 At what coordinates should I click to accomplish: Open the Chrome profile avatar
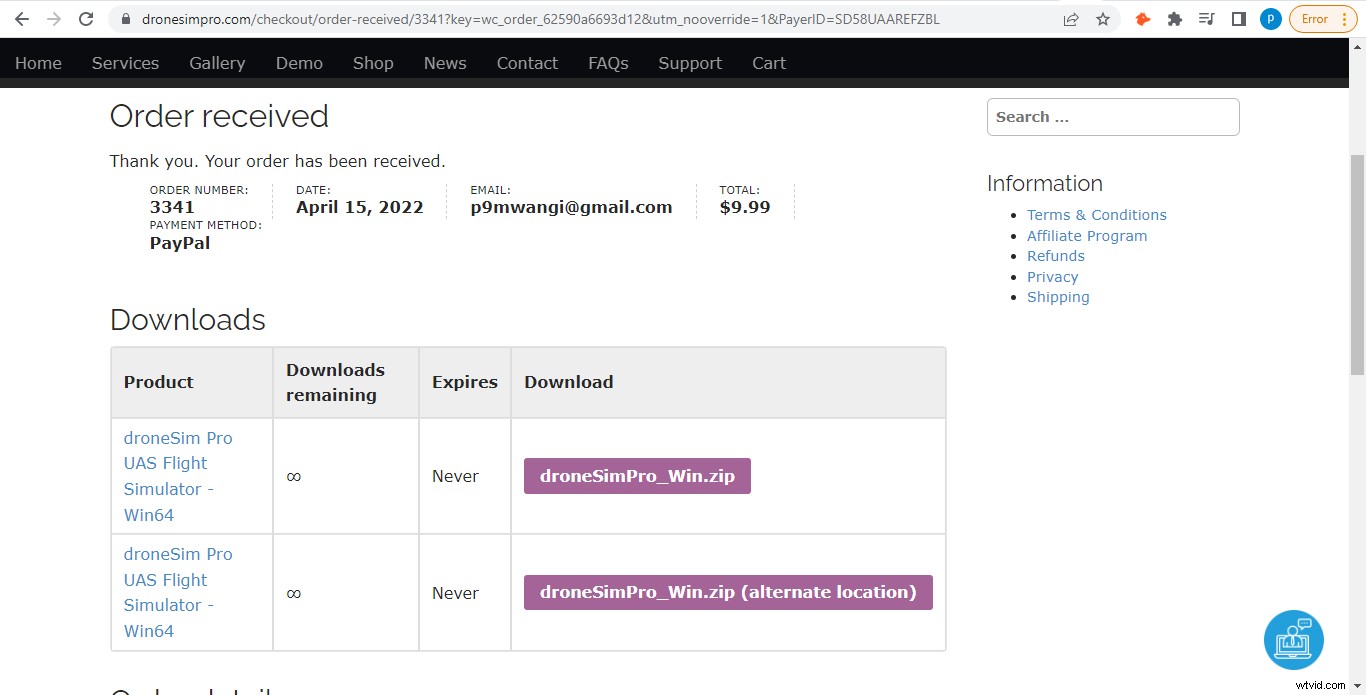click(x=1270, y=19)
